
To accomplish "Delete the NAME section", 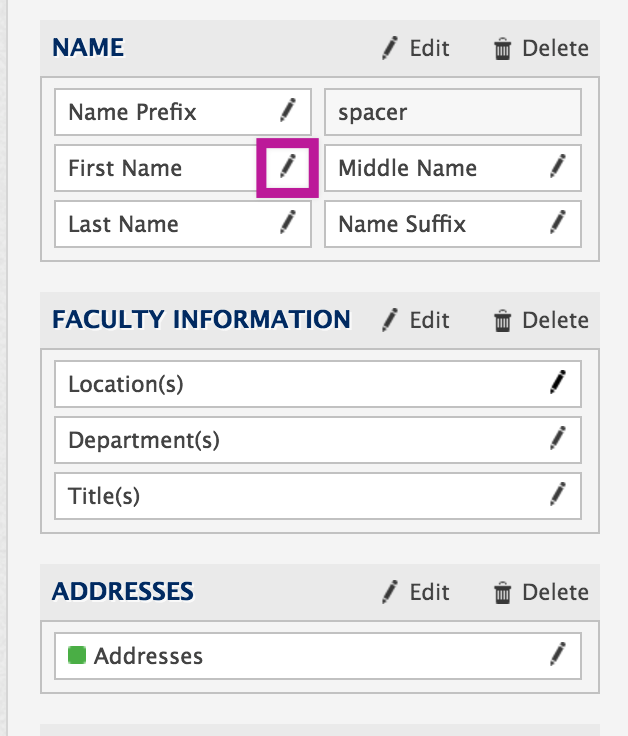I will [541, 48].
